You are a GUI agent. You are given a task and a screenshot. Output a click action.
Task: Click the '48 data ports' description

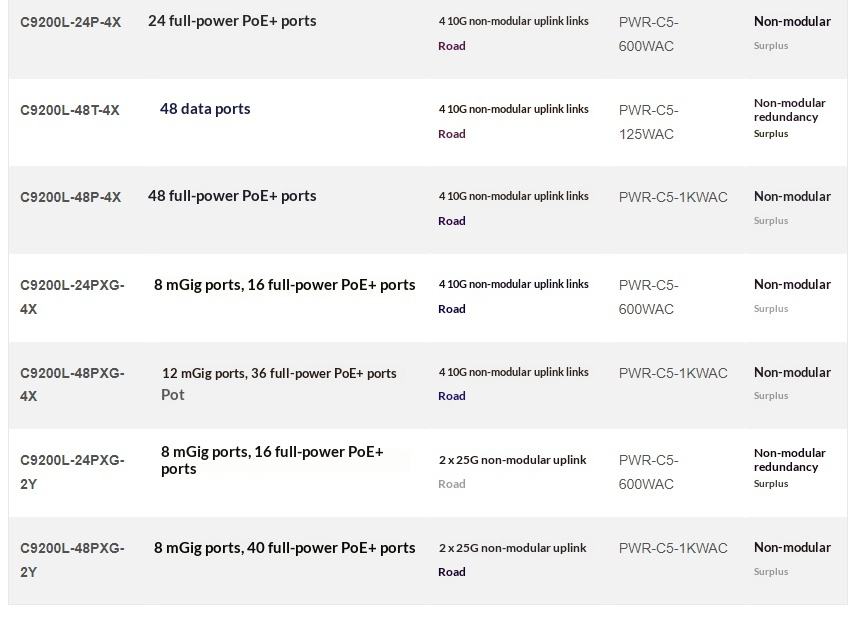(205, 109)
